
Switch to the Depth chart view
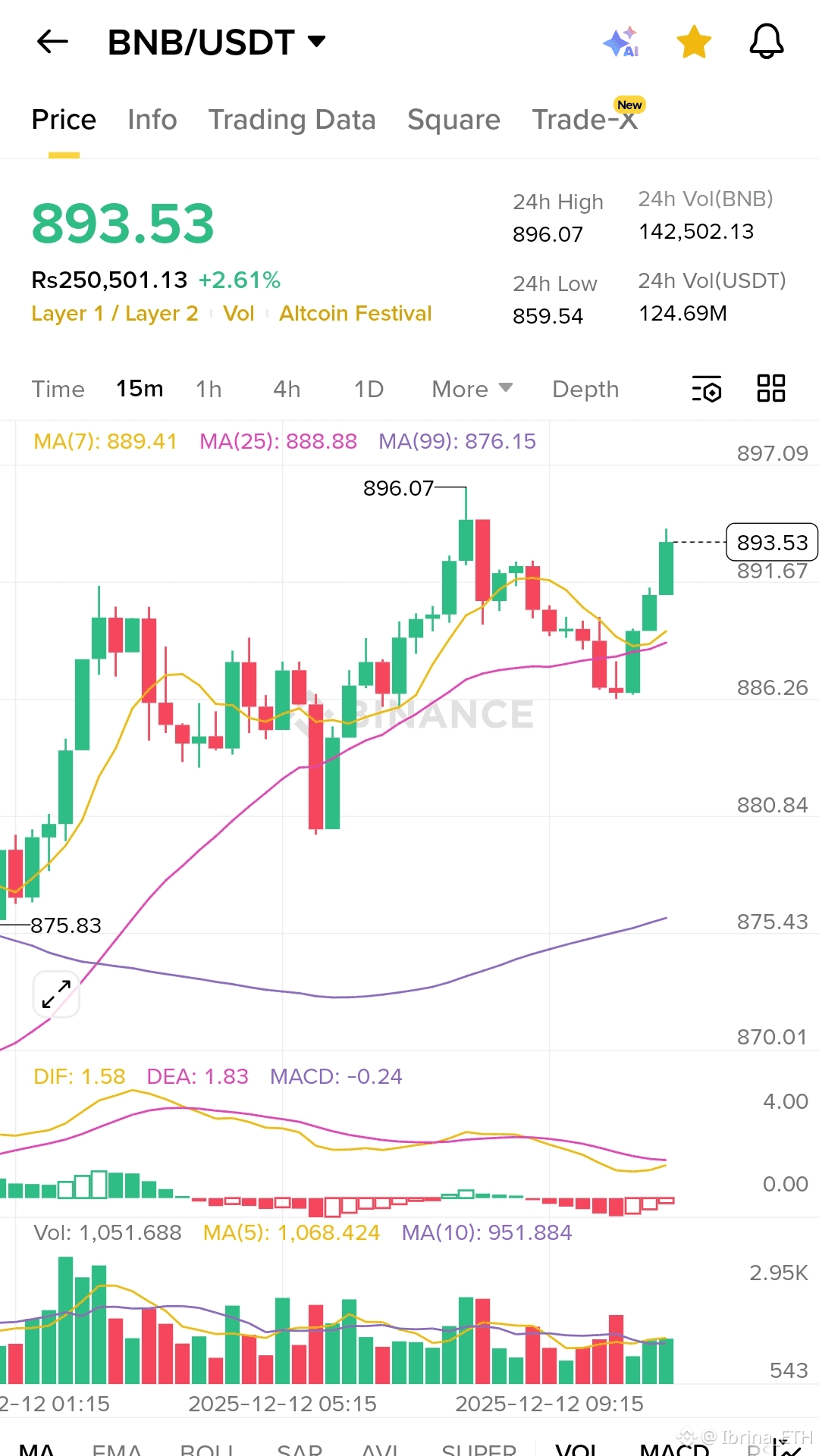pos(585,389)
